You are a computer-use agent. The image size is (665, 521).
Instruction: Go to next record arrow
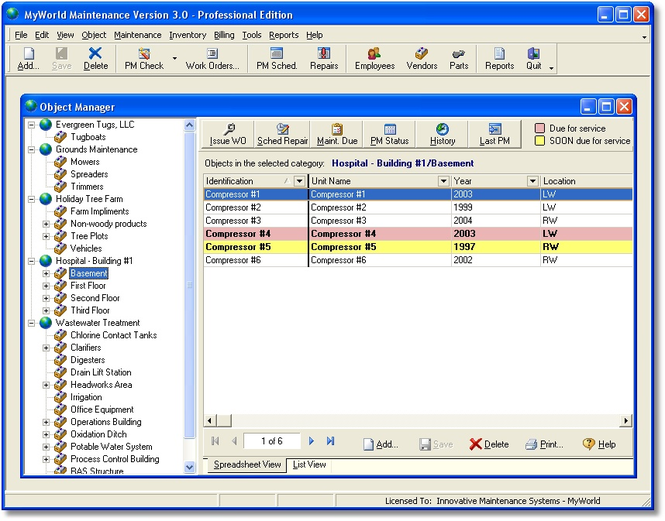click(311, 441)
